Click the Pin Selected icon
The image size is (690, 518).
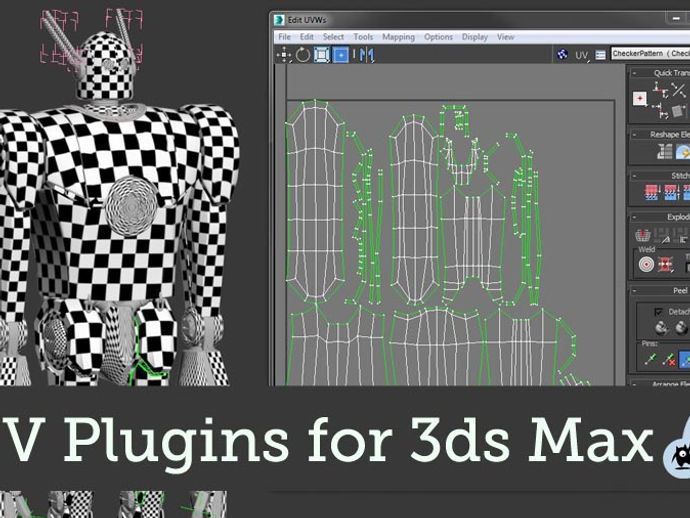[x=650, y=359]
